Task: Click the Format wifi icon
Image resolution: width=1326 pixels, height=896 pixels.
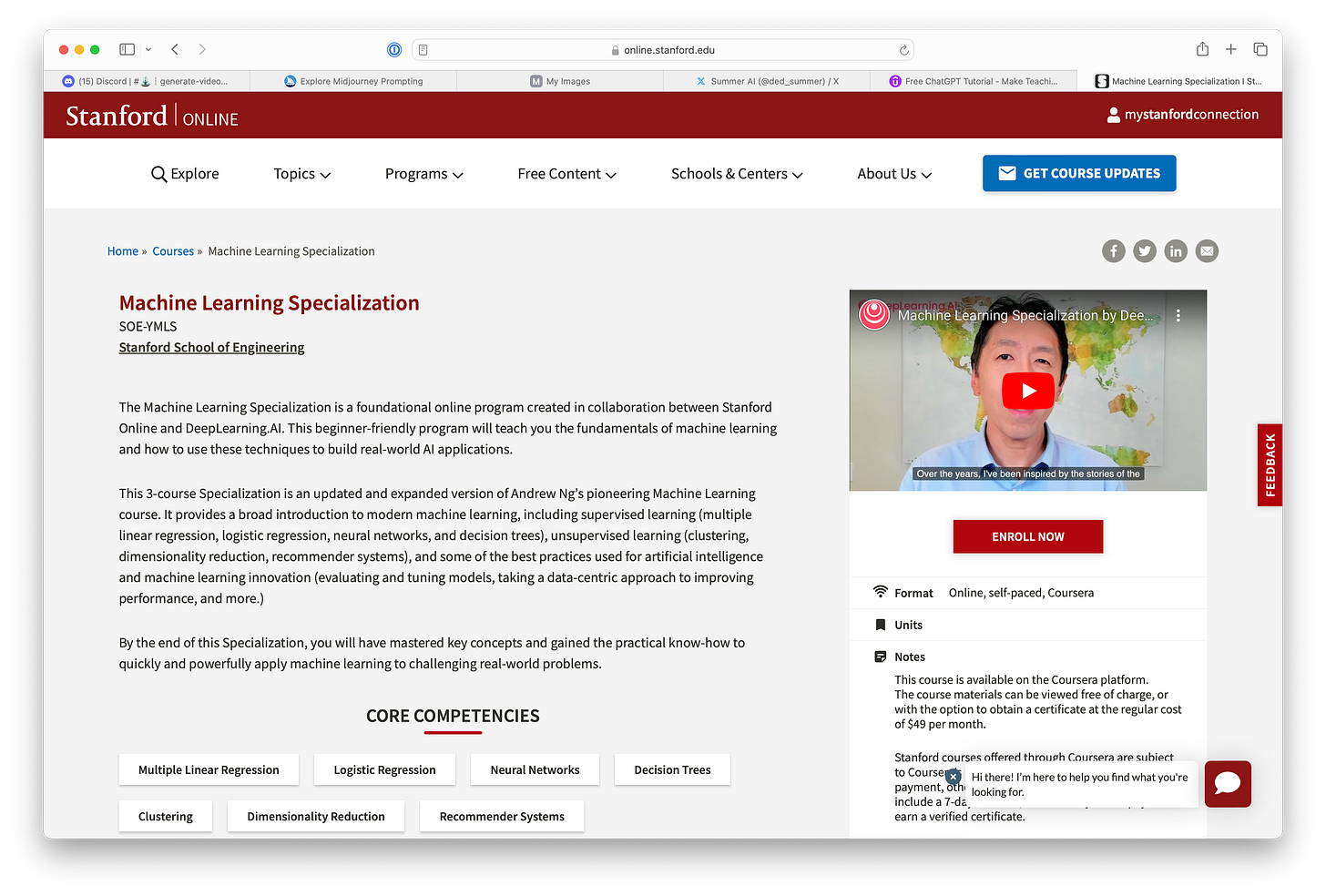Action: [880, 592]
